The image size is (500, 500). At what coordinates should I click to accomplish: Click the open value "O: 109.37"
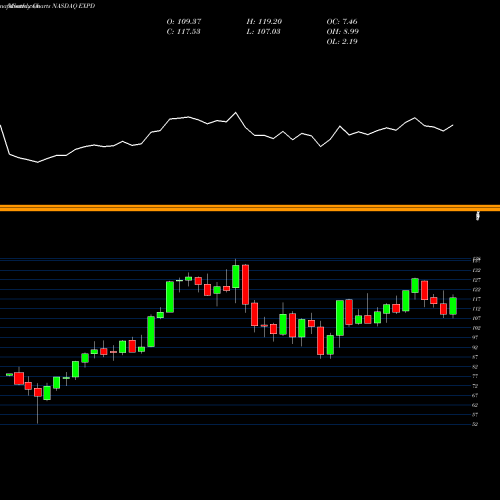(184, 22)
